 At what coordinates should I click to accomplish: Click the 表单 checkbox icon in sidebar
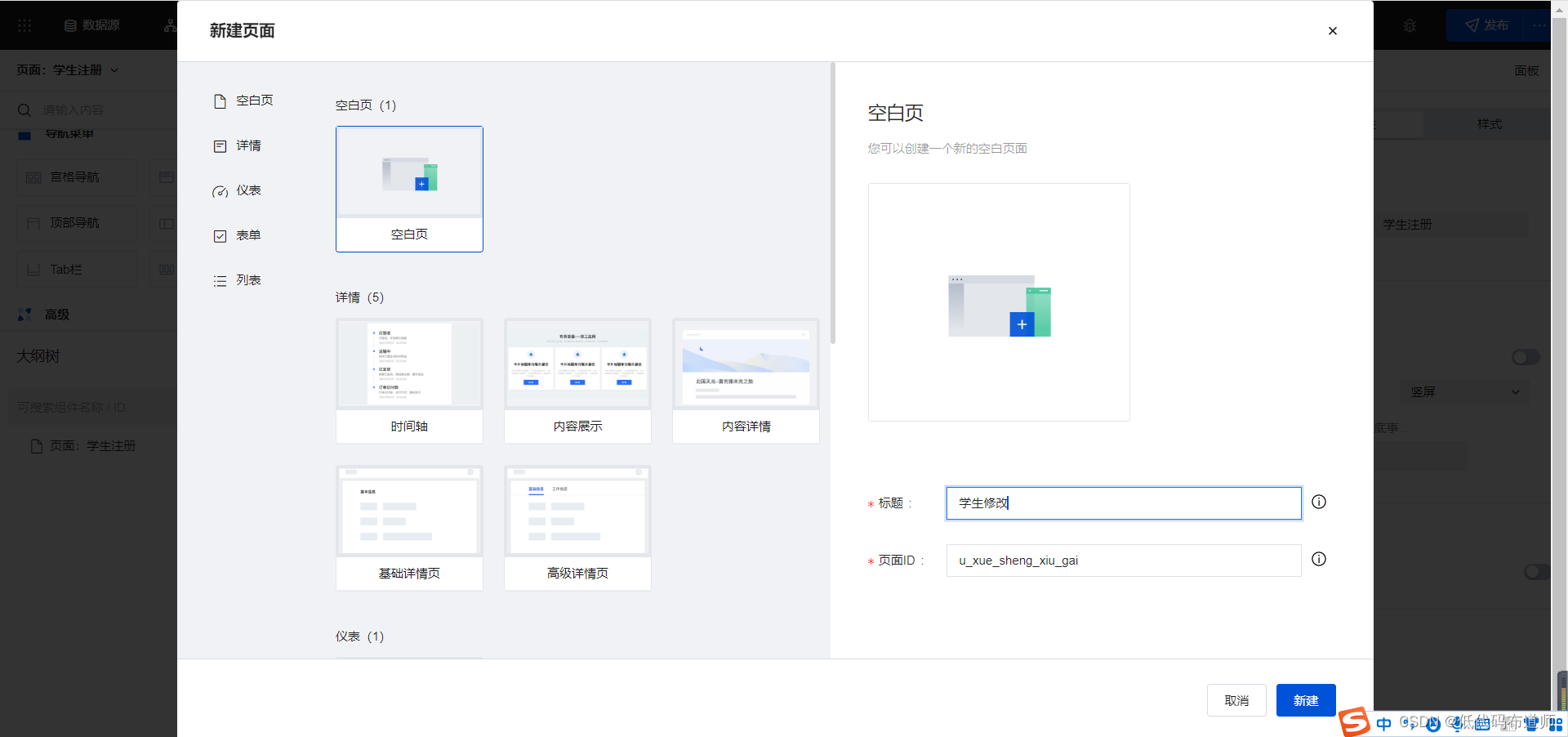click(x=220, y=236)
